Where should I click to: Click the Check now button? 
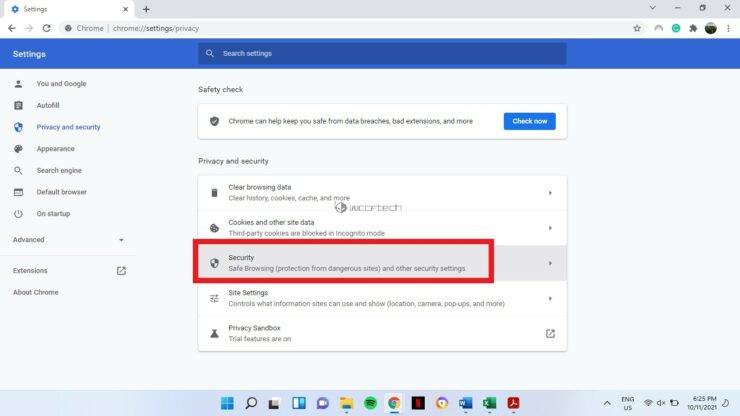[x=530, y=121]
